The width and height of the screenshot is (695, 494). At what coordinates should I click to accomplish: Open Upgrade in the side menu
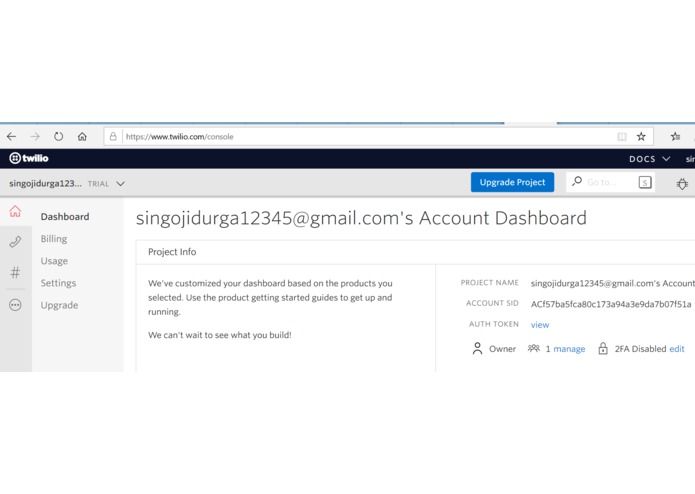pyautogui.click(x=59, y=305)
